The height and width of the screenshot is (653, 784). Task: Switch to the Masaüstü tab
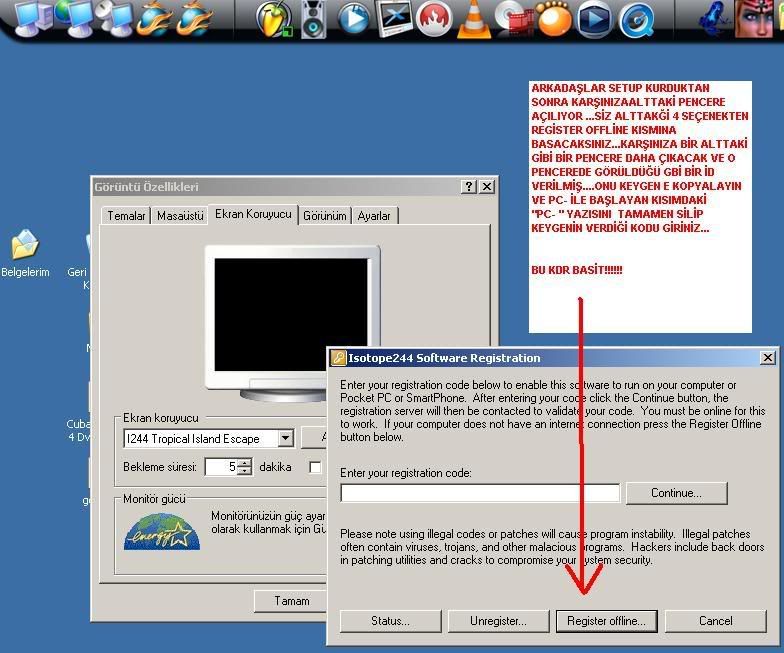180,216
